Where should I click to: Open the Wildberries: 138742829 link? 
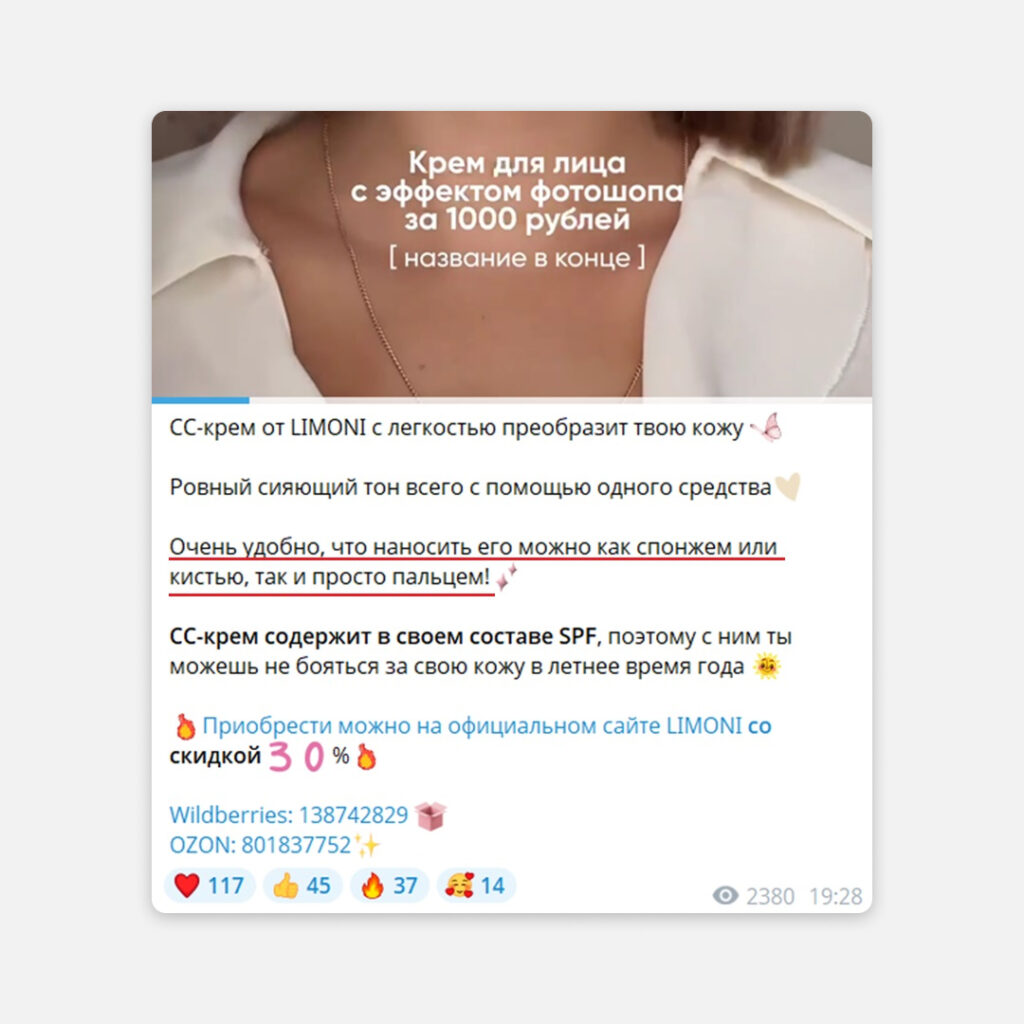click(x=289, y=815)
